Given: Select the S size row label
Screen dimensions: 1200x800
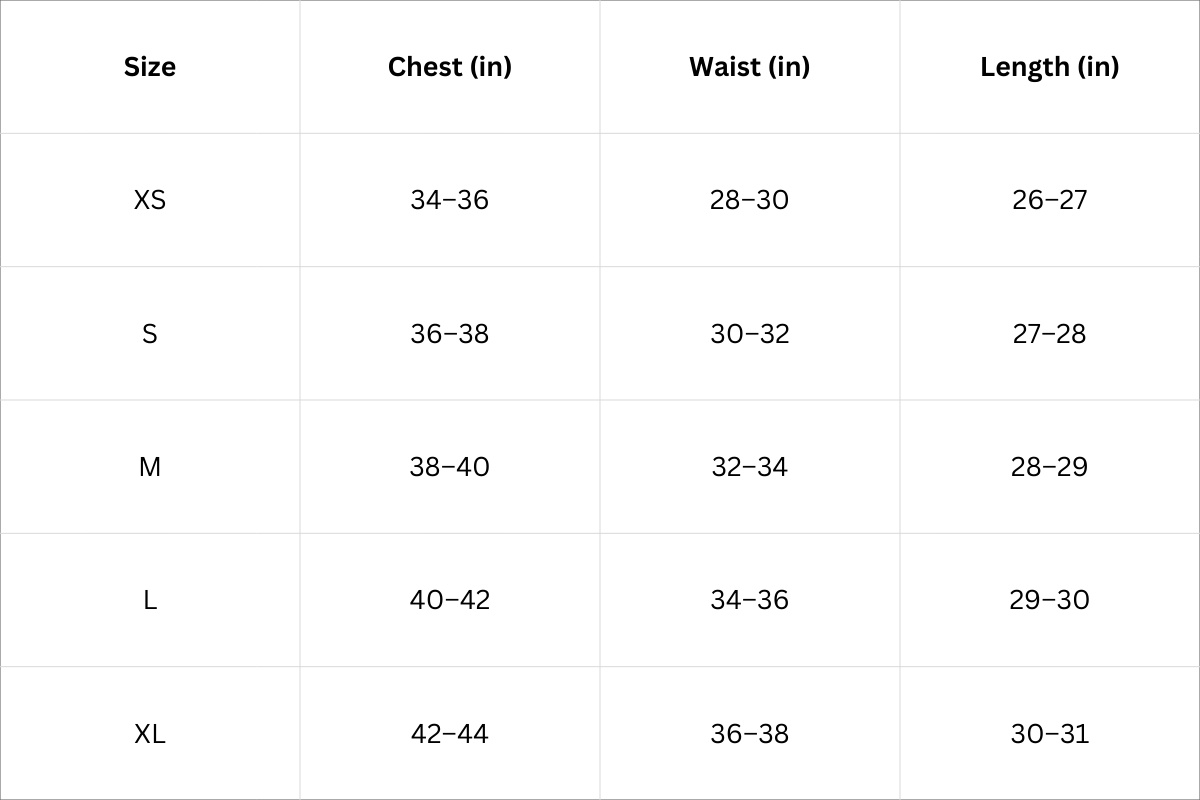Looking at the screenshot, I should click(150, 333).
